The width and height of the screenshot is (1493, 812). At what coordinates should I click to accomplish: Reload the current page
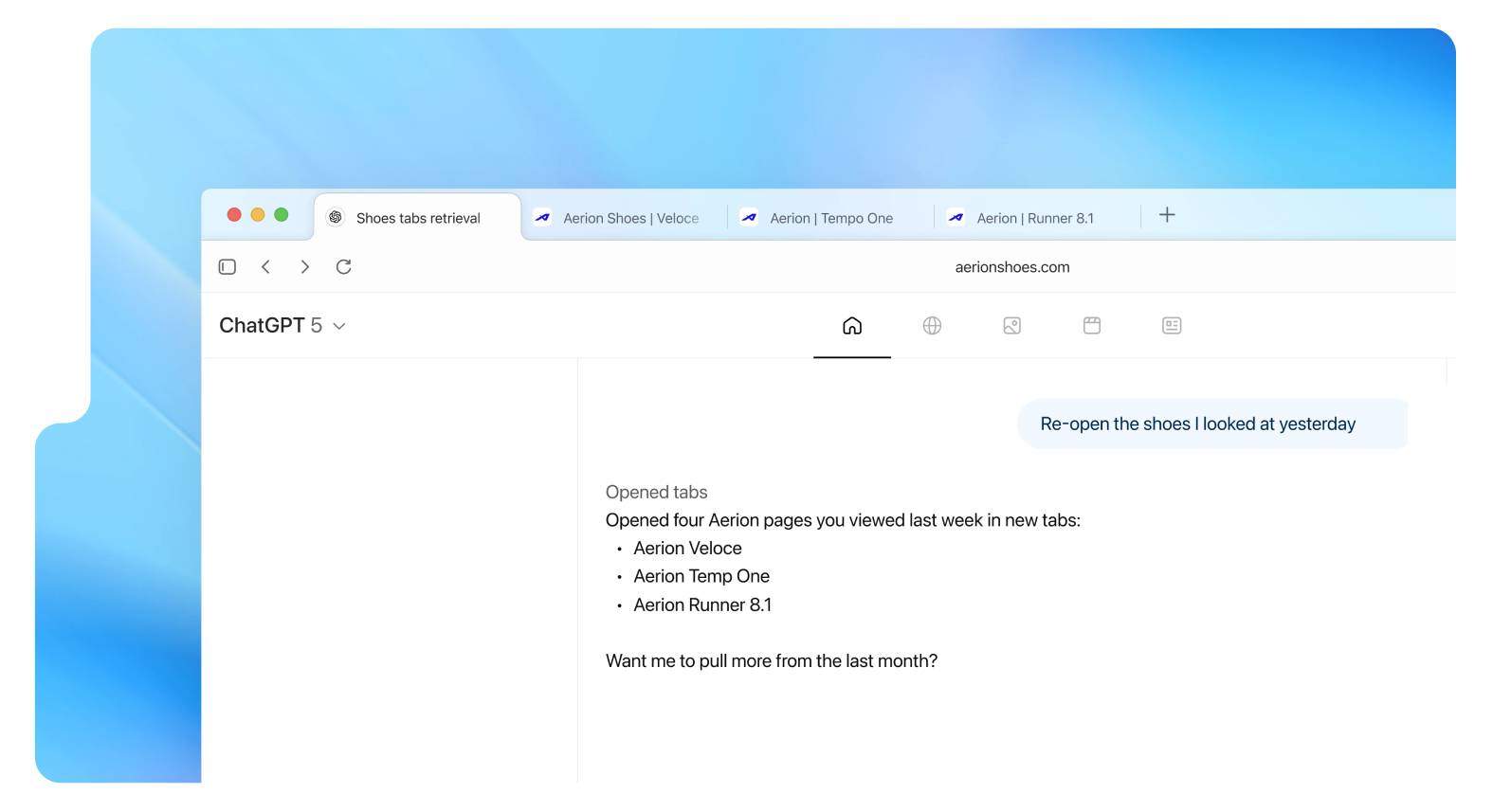pos(343,267)
